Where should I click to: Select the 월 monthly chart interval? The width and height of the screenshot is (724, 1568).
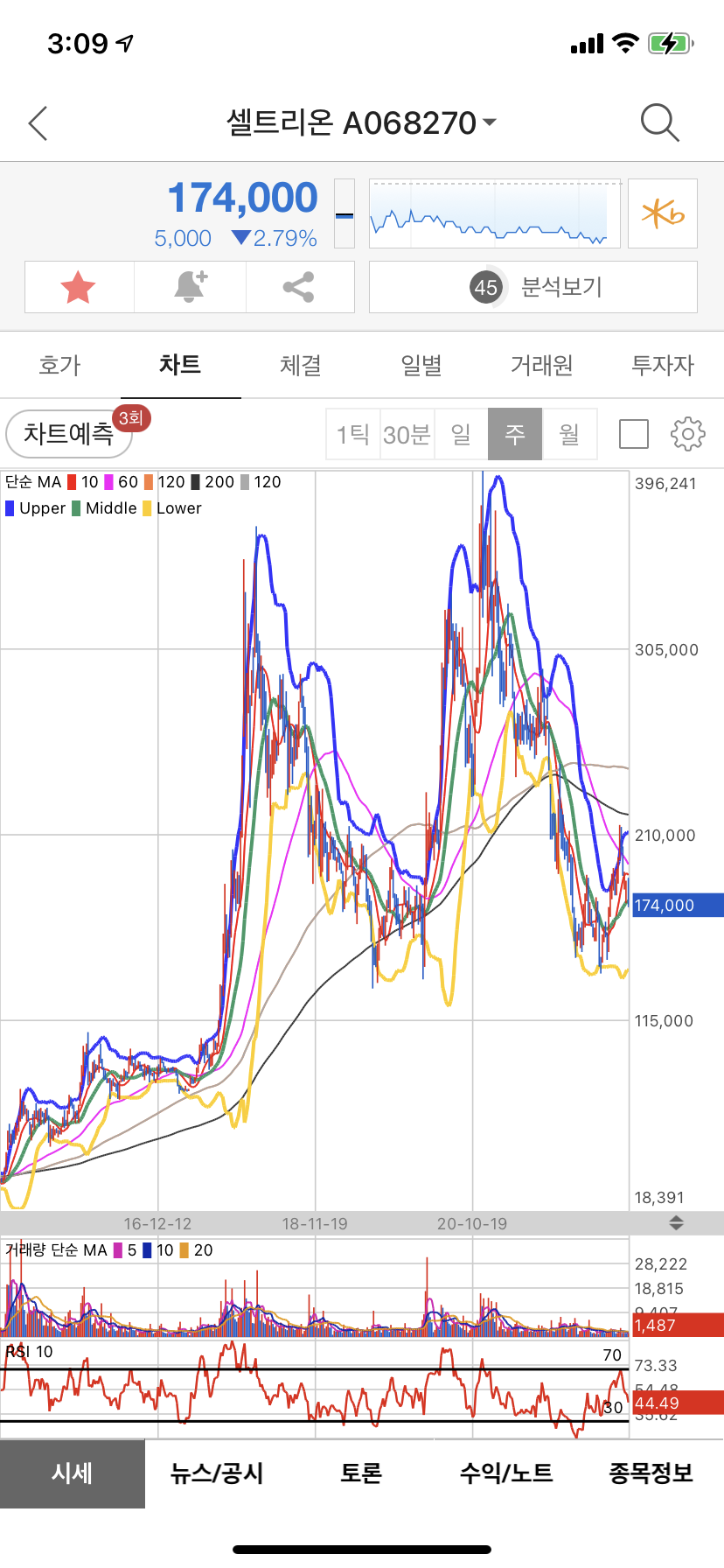pos(569,433)
